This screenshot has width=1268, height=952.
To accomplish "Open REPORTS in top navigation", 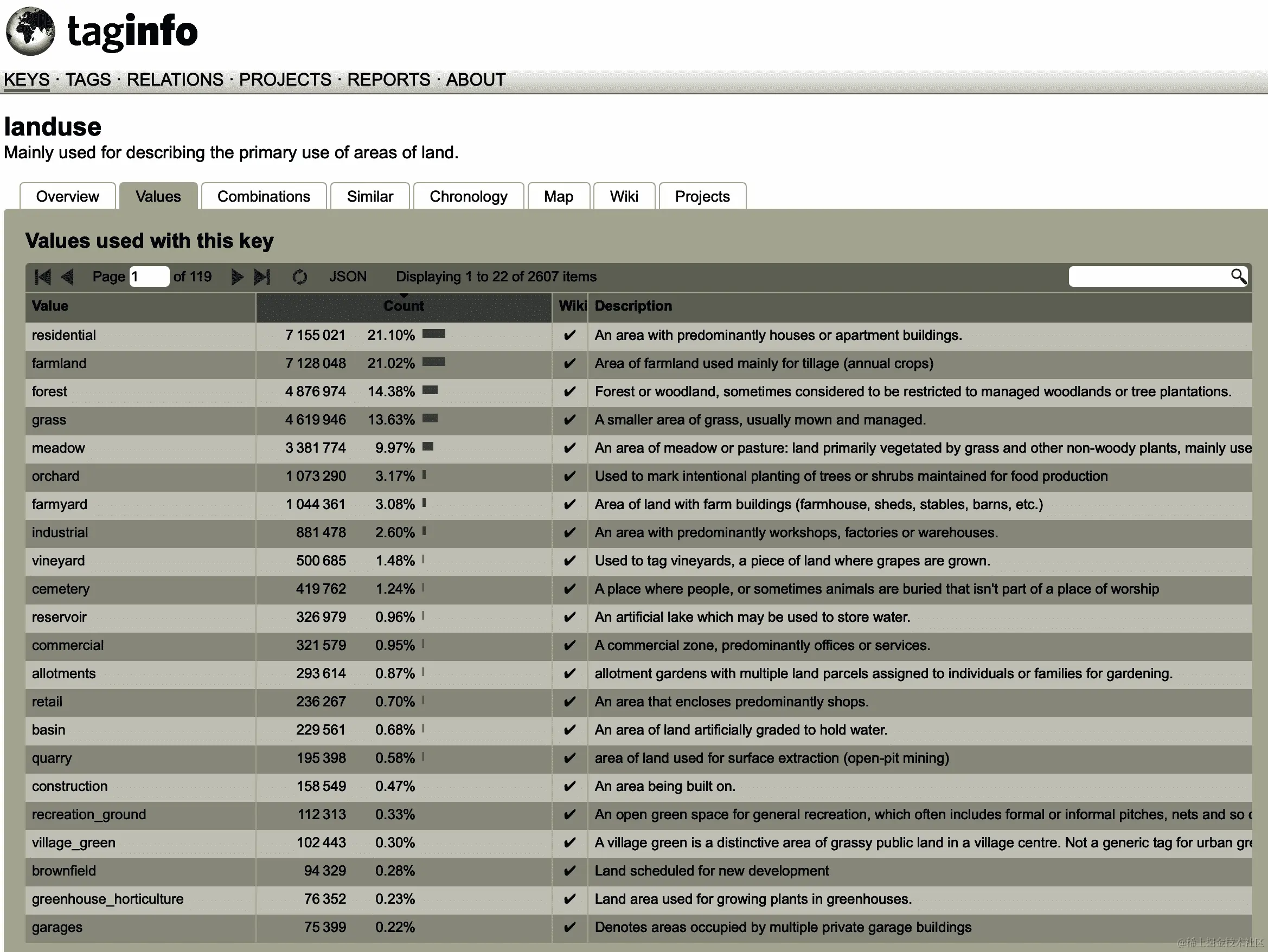I will (x=389, y=80).
